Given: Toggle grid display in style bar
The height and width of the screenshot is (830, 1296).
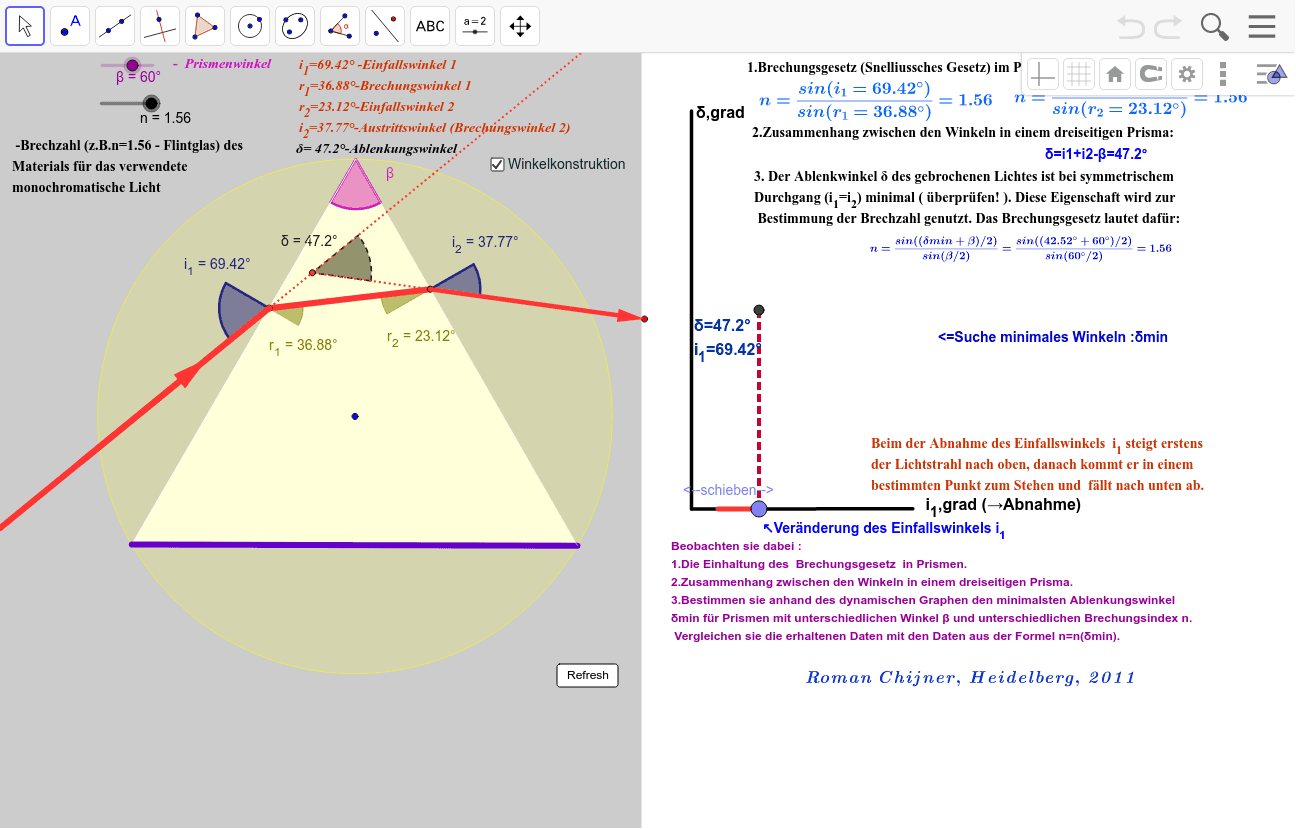Looking at the screenshot, I should click(1078, 74).
